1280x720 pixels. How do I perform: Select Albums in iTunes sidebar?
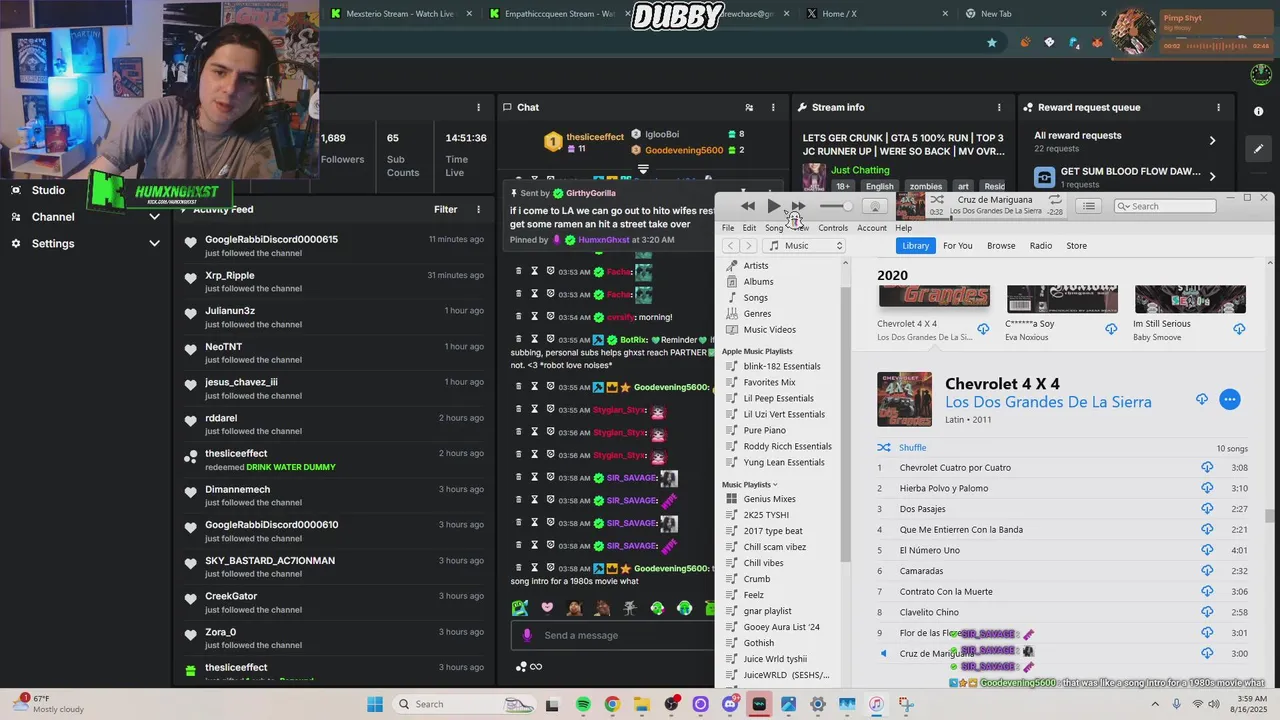click(x=758, y=282)
